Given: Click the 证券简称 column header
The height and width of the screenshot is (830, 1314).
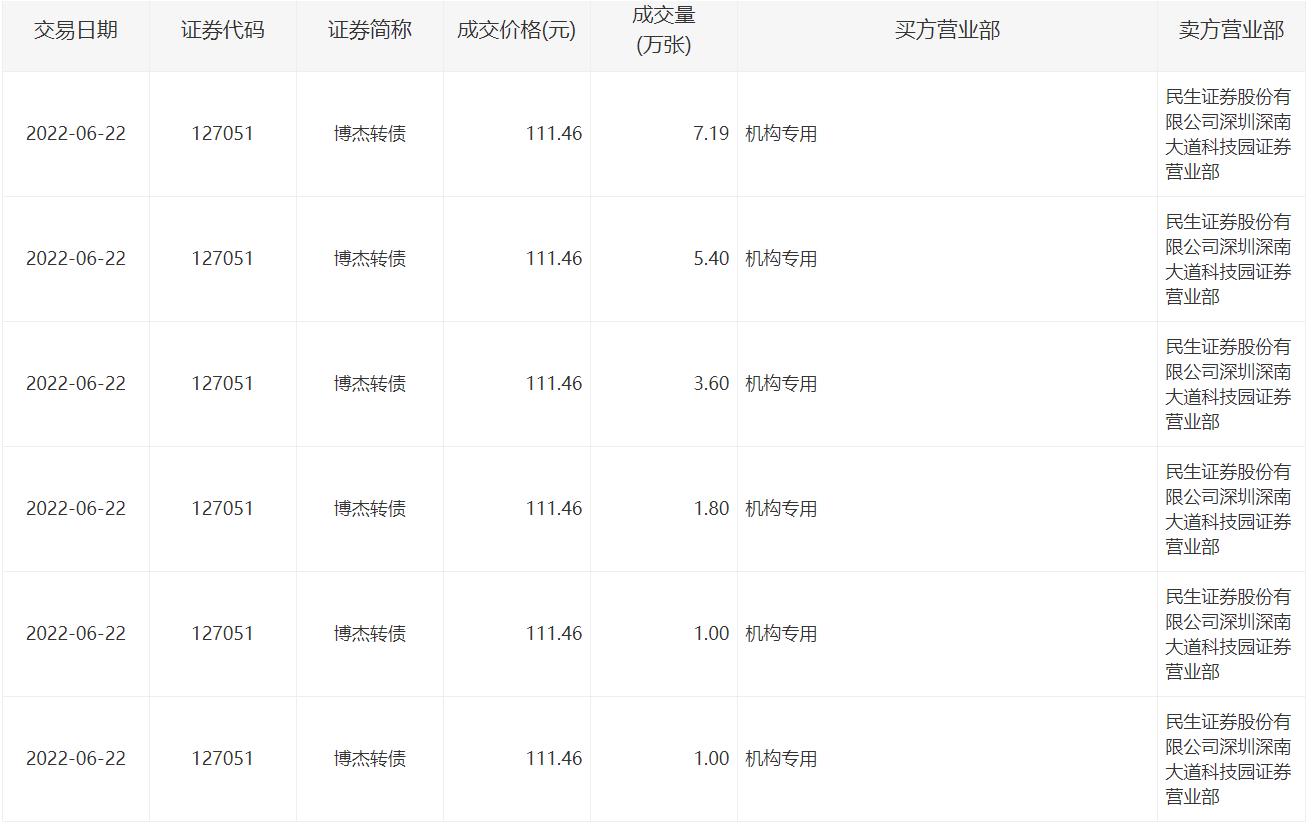Looking at the screenshot, I should pos(370,30).
